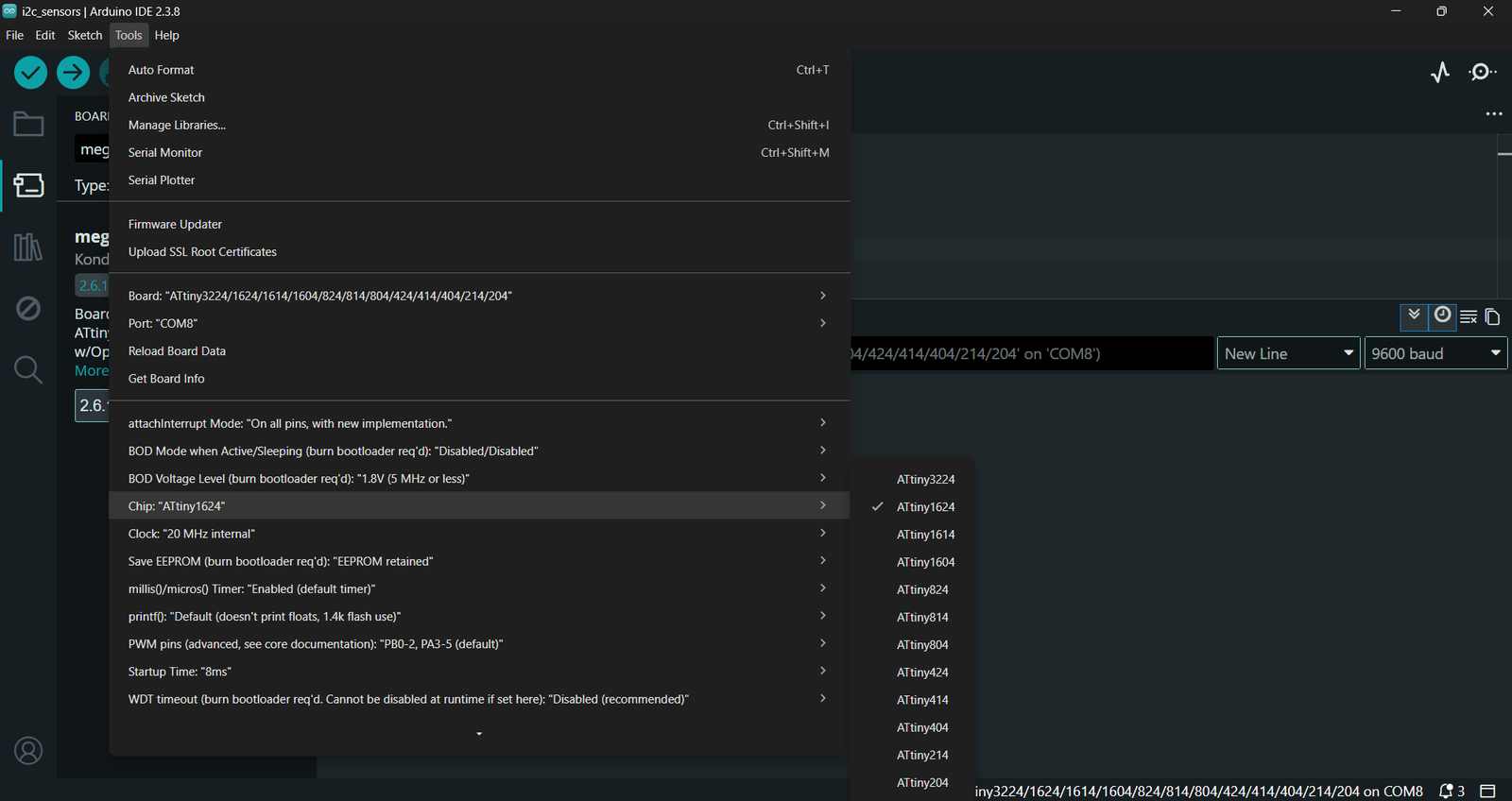Click the Verify checkmark button
This screenshot has width=1512, height=801.
[30, 73]
